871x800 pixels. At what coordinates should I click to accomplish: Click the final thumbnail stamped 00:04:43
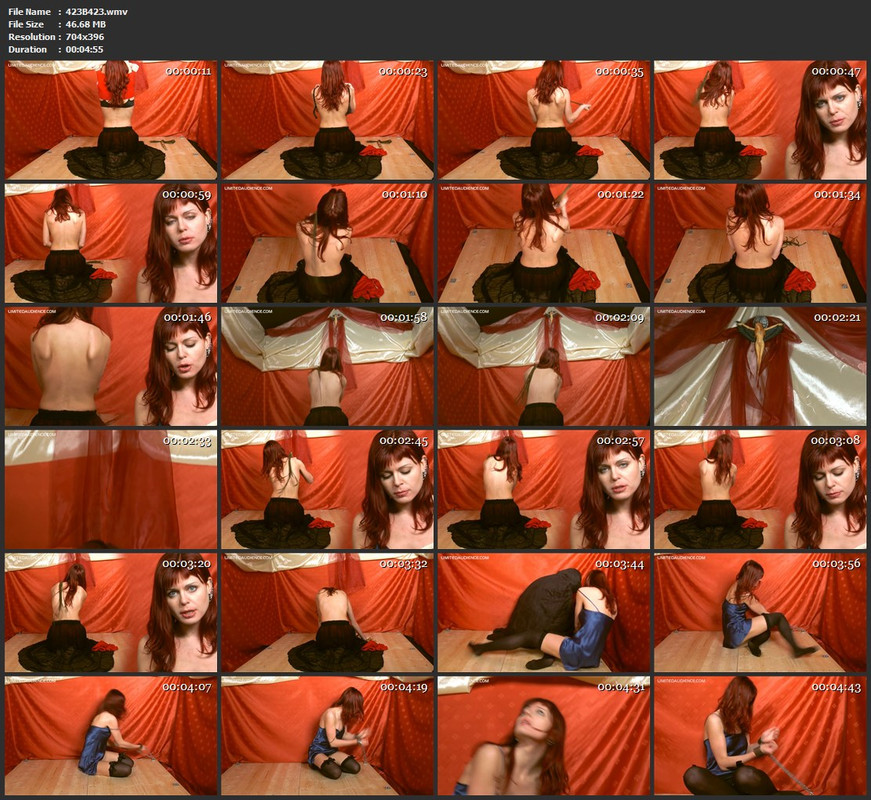(760, 736)
